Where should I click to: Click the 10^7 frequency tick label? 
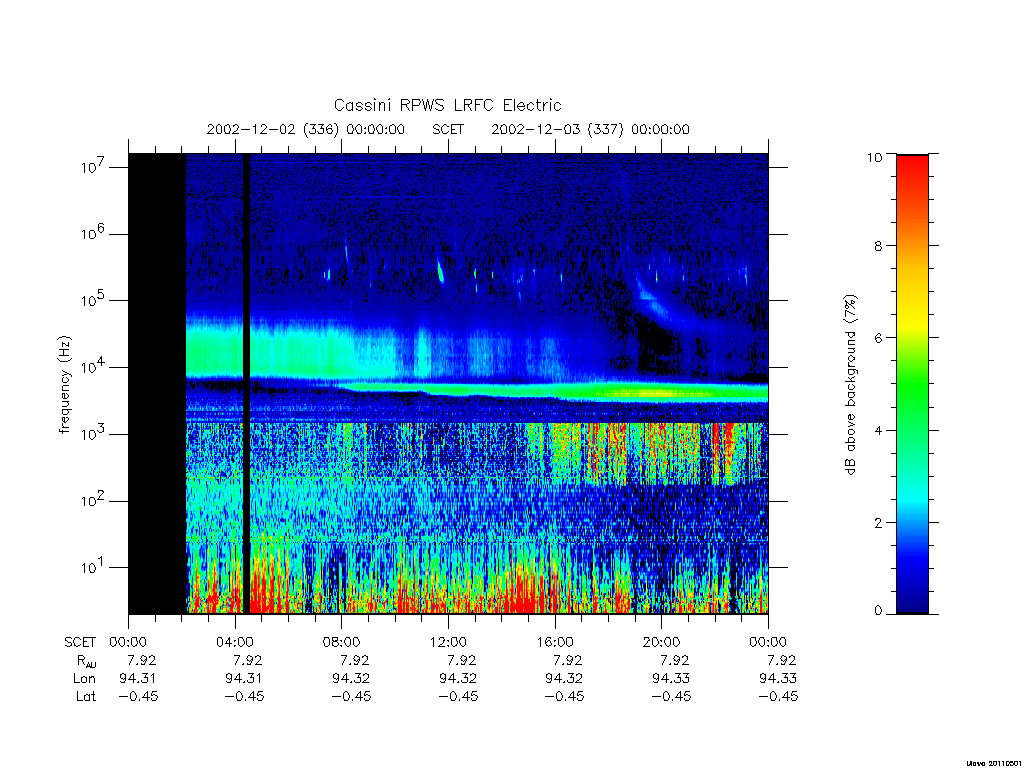pyautogui.click(x=95, y=167)
